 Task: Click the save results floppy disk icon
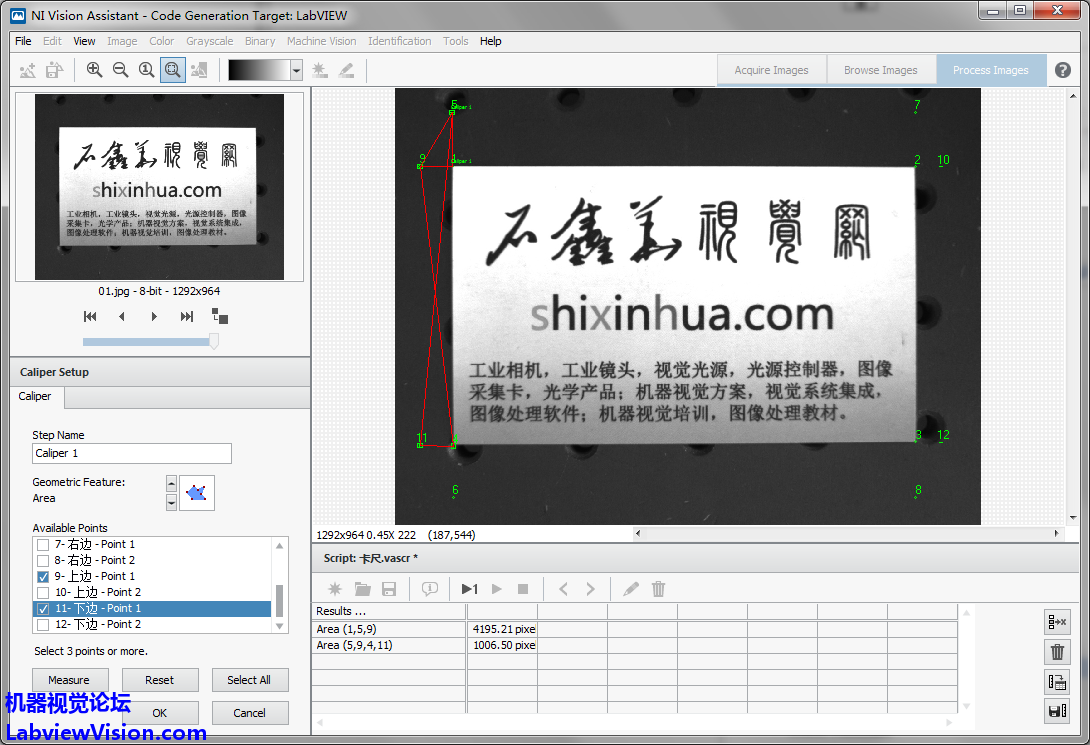point(1056,712)
